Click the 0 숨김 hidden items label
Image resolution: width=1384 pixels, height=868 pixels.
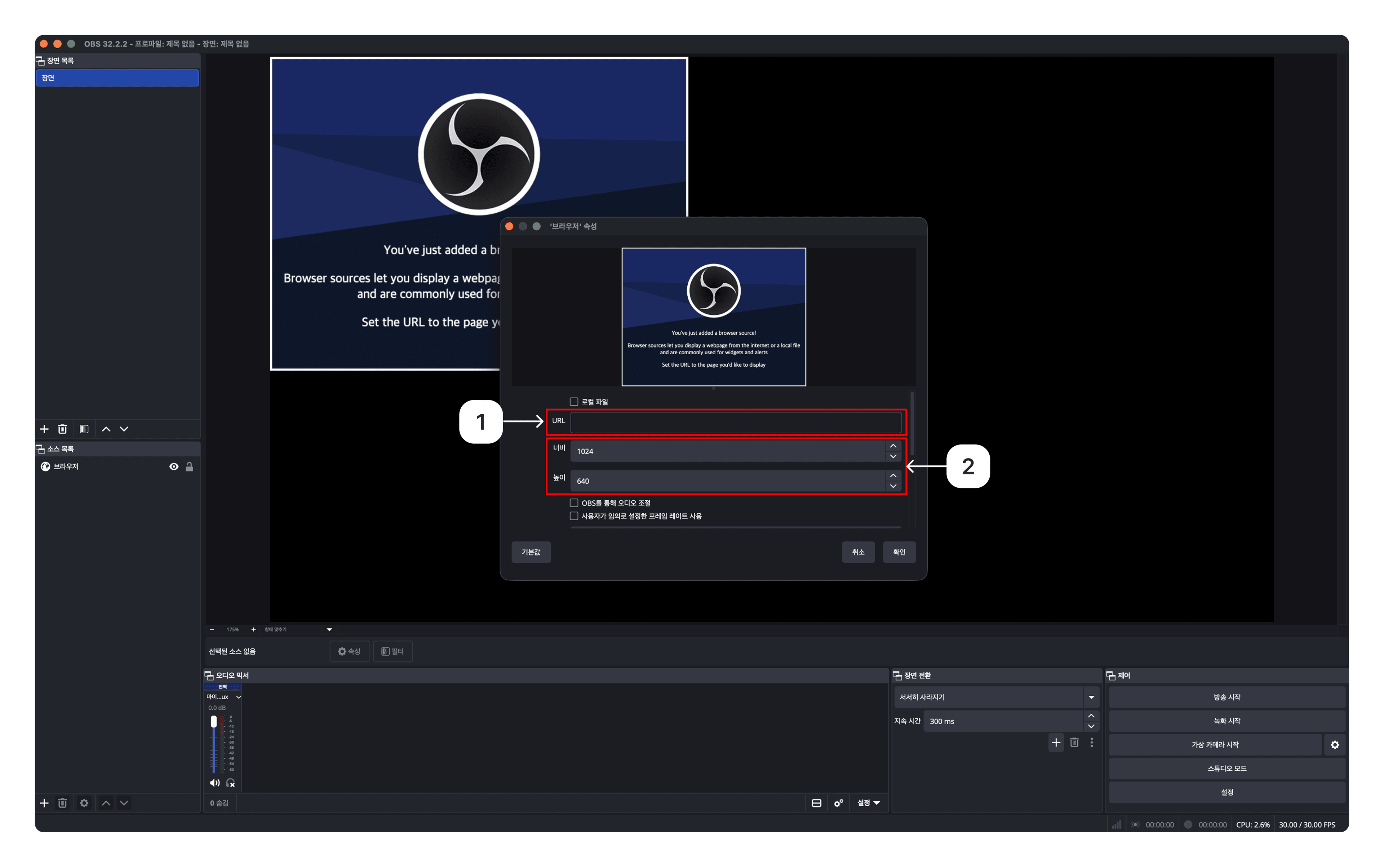(x=219, y=803)
